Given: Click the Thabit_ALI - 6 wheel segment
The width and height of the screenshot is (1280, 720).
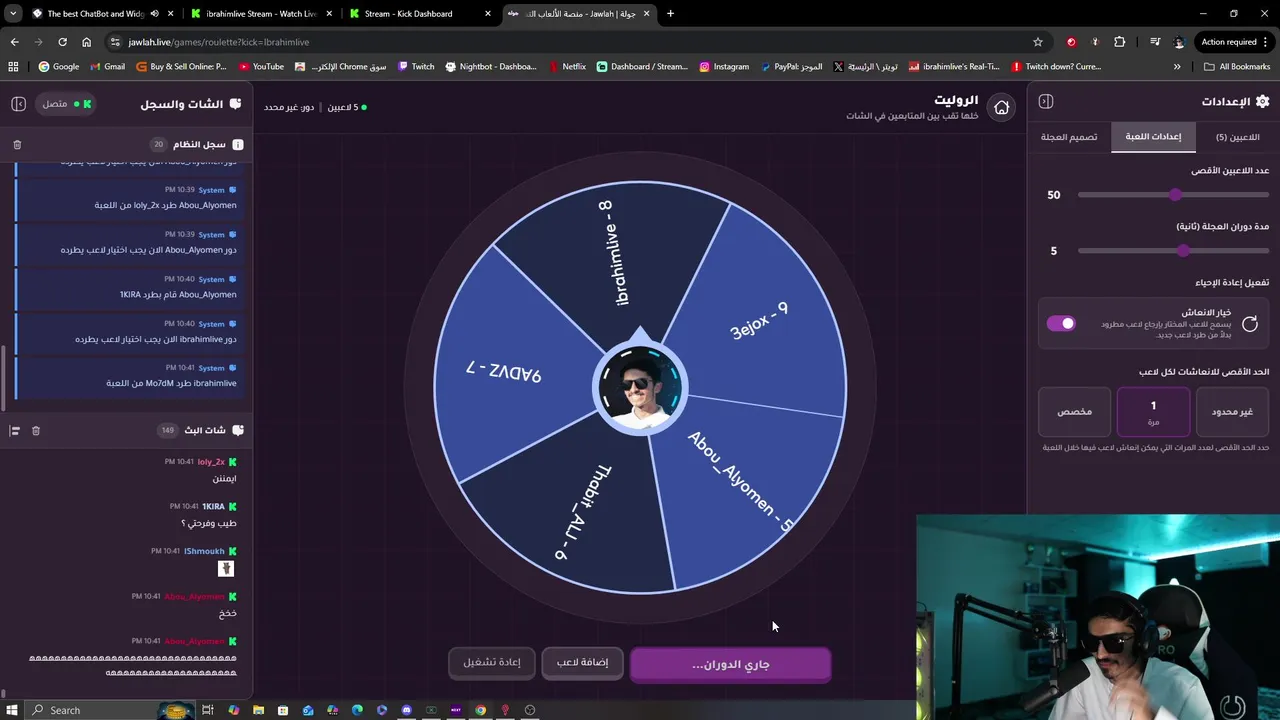Looking at the screenshot, I should (x=580, y=512).
